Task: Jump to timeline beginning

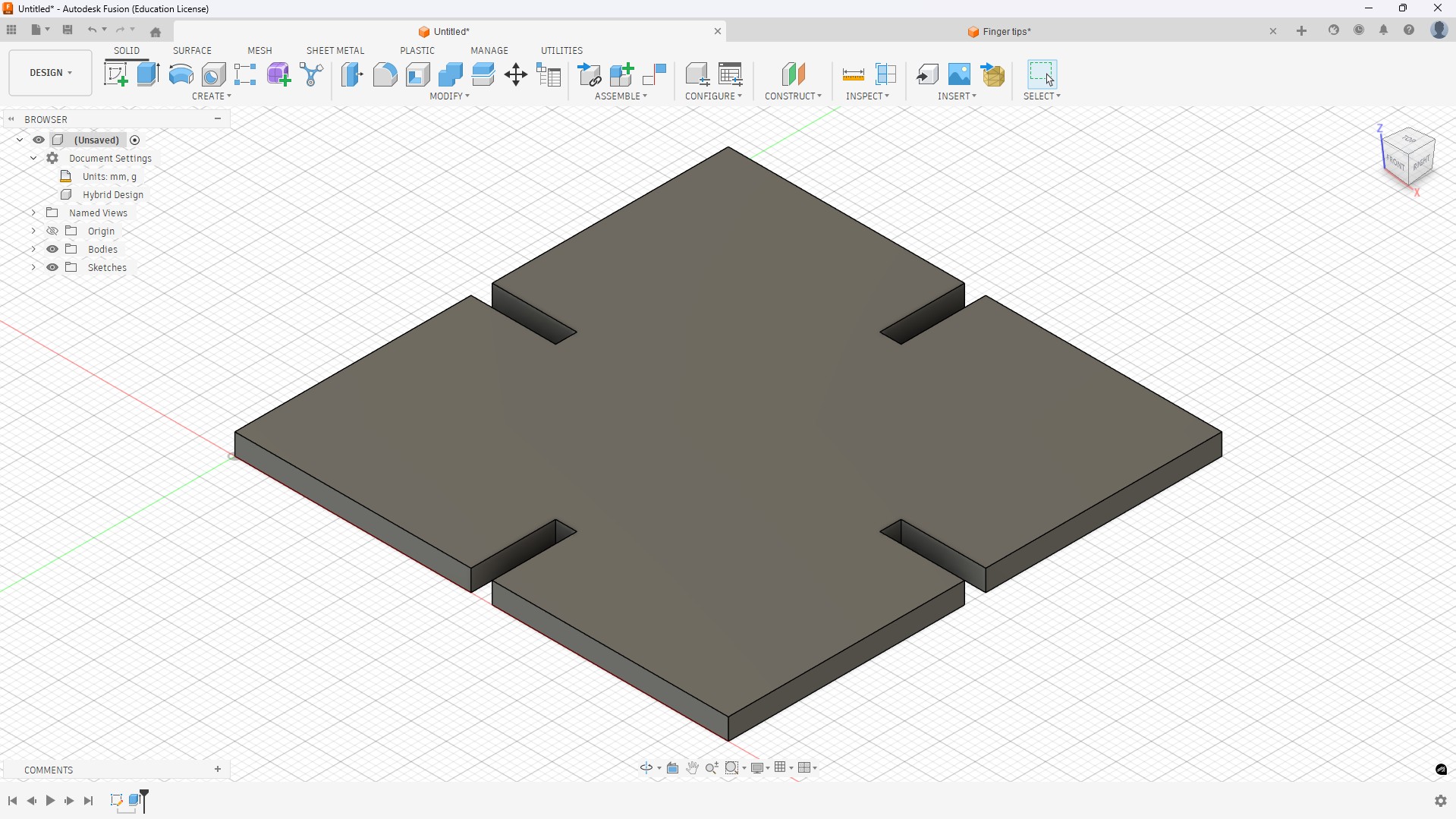Action: tap(12, 801)
